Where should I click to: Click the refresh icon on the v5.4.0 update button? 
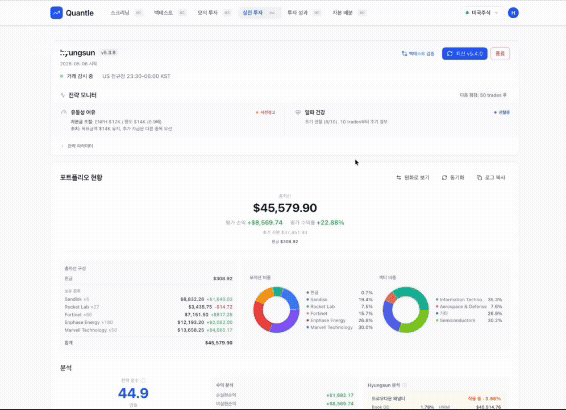click(449, 53)
